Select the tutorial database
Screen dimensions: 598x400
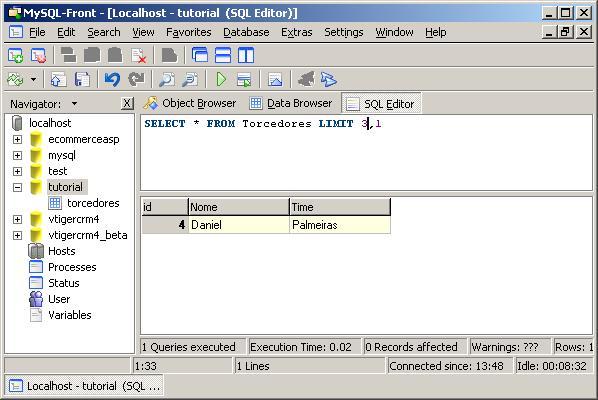pyautogui.click(x=65, y=187)
